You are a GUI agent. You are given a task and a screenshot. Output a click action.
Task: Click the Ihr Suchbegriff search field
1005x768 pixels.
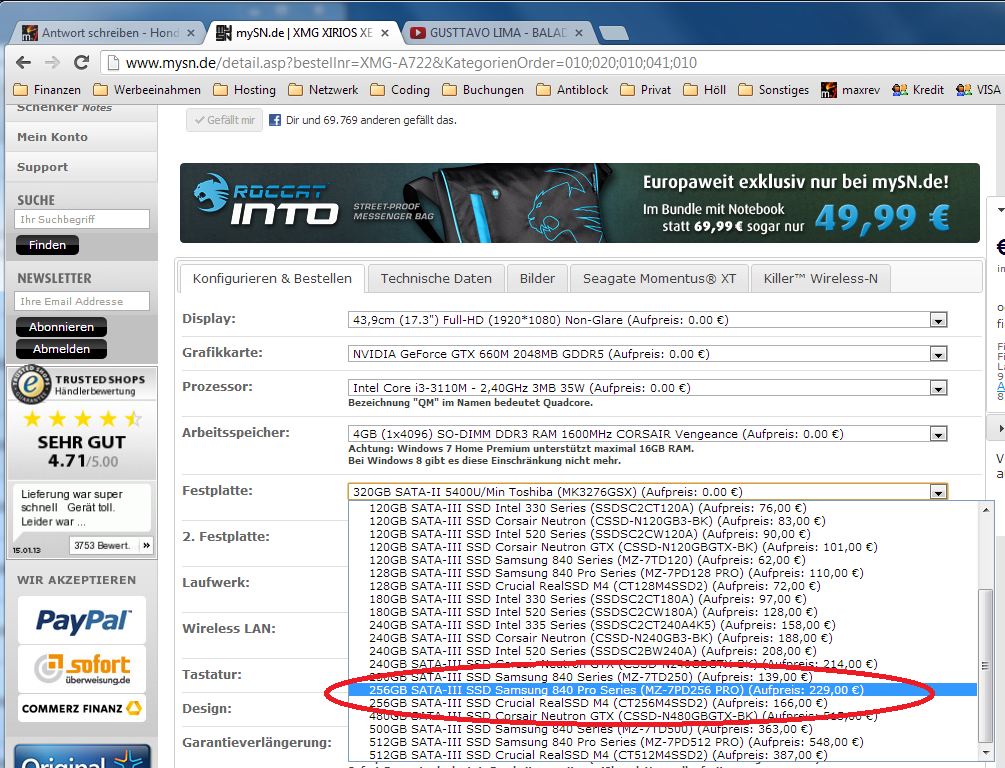coord(82,219)
